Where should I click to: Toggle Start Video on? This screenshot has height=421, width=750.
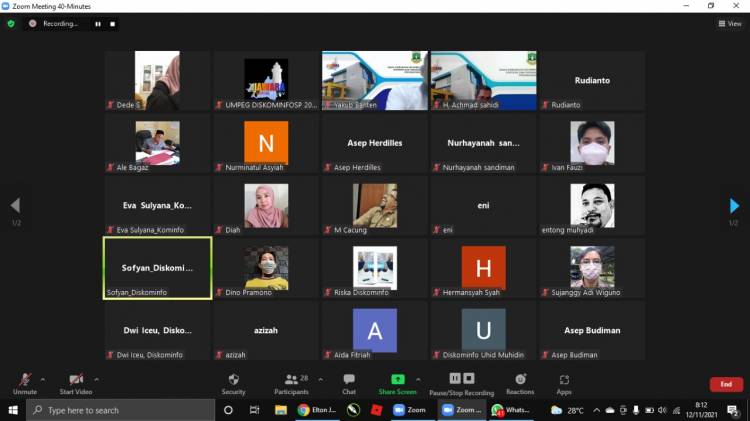pos(76,380)
